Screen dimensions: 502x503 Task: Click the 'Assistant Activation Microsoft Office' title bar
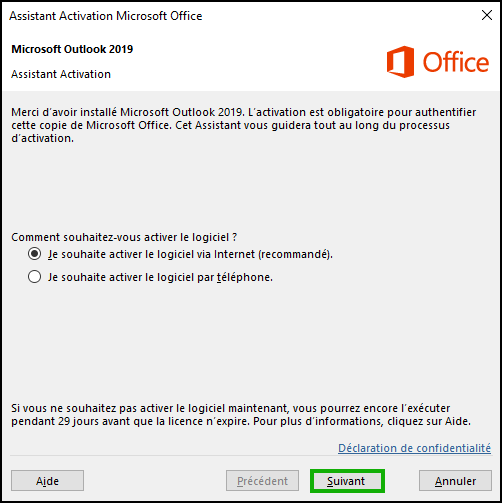click(106, 16)
